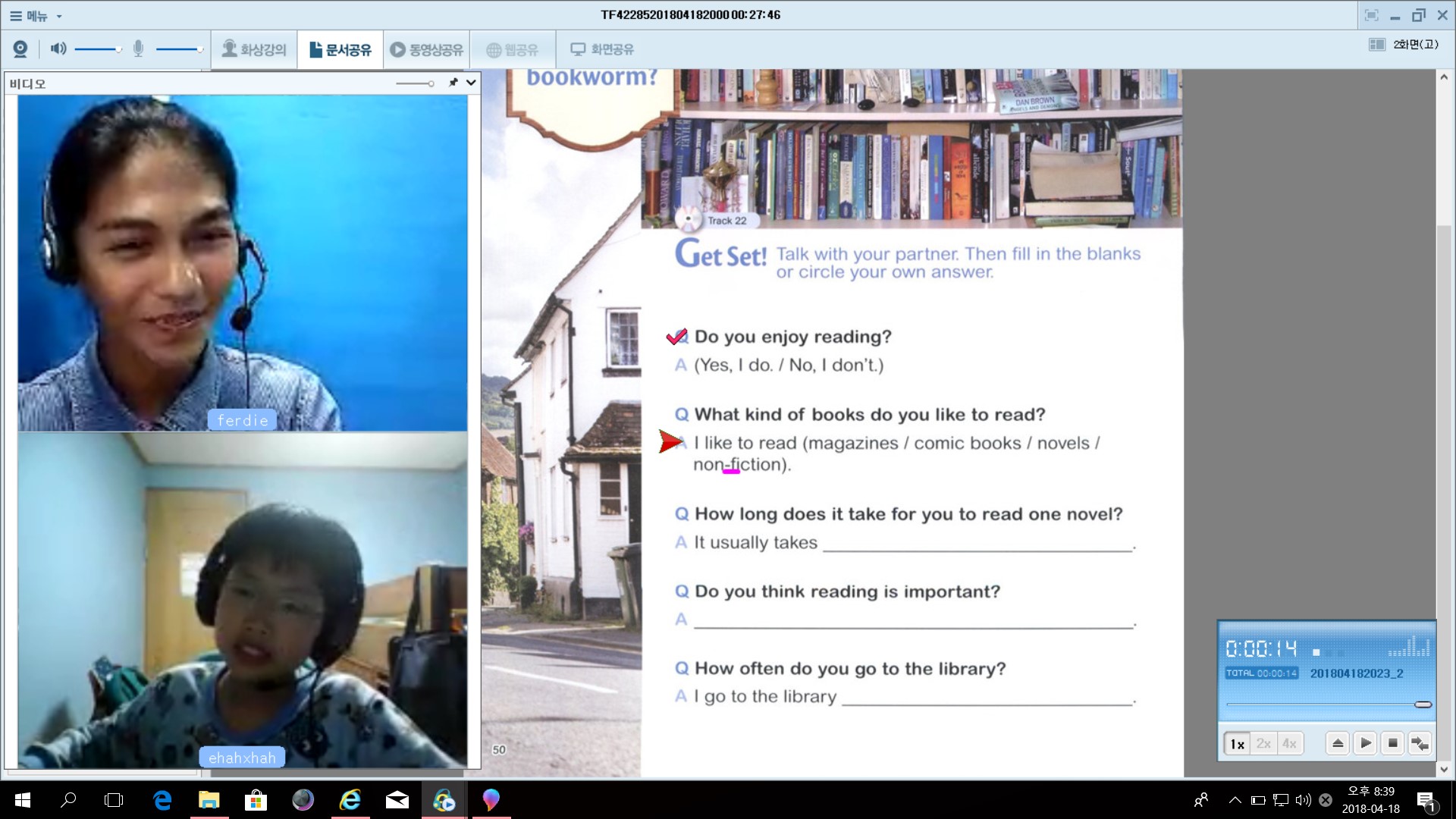The height and width of the screenshot is (819, 1456).
Task: Open the 메뉴 dropdown menu
Action: [36, 15]
